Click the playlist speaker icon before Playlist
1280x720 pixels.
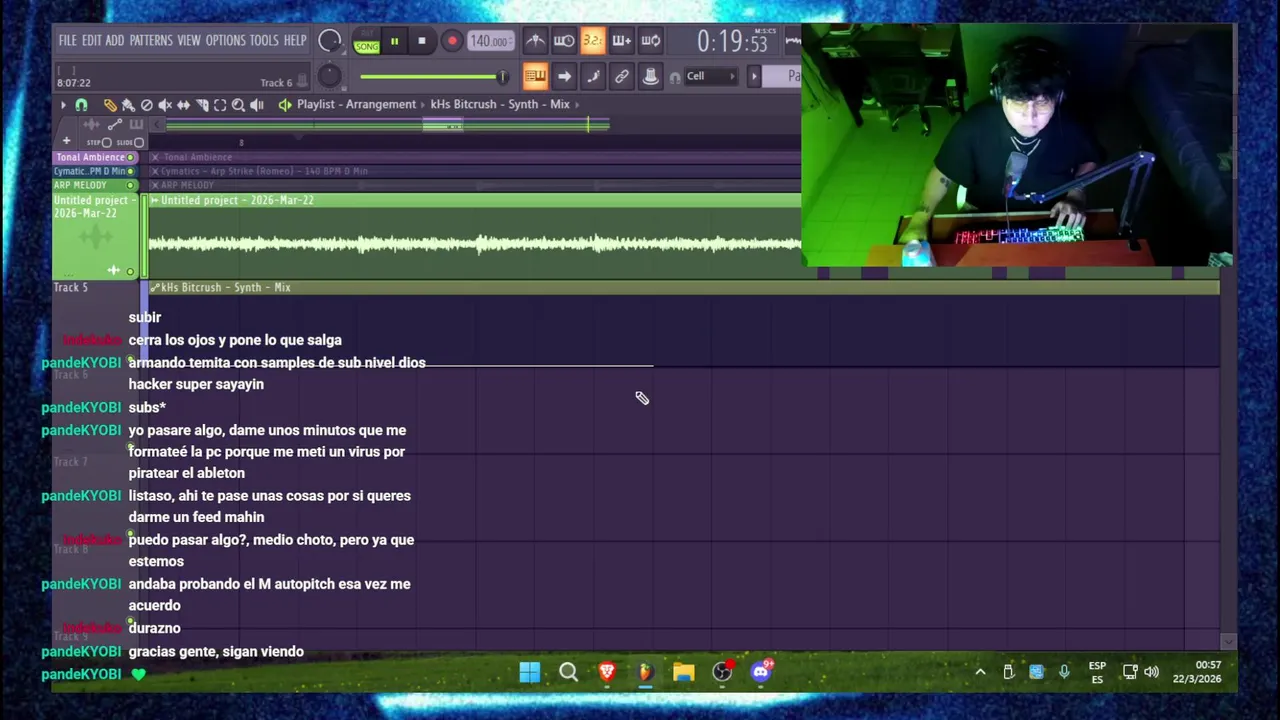point(285,104)
